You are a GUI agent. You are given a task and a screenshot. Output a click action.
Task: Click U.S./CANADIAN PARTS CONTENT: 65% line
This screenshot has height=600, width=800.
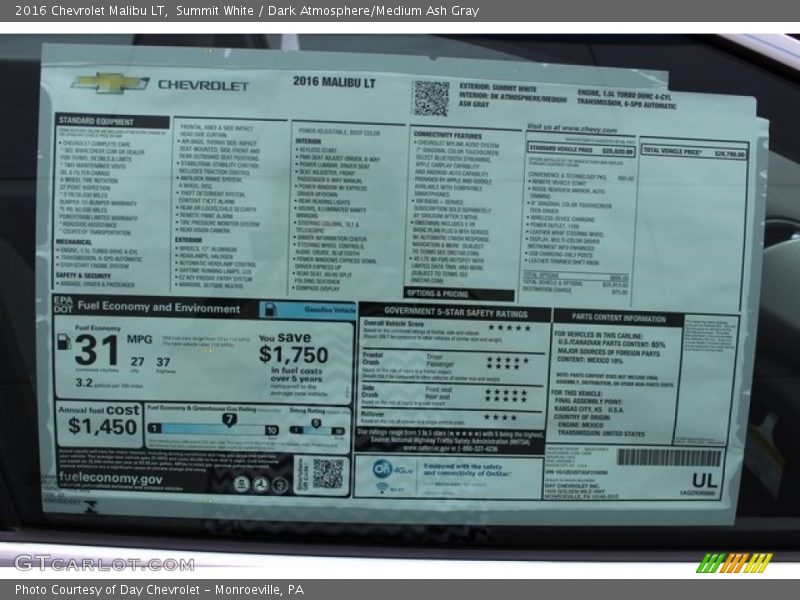click(x=611, y=344)
